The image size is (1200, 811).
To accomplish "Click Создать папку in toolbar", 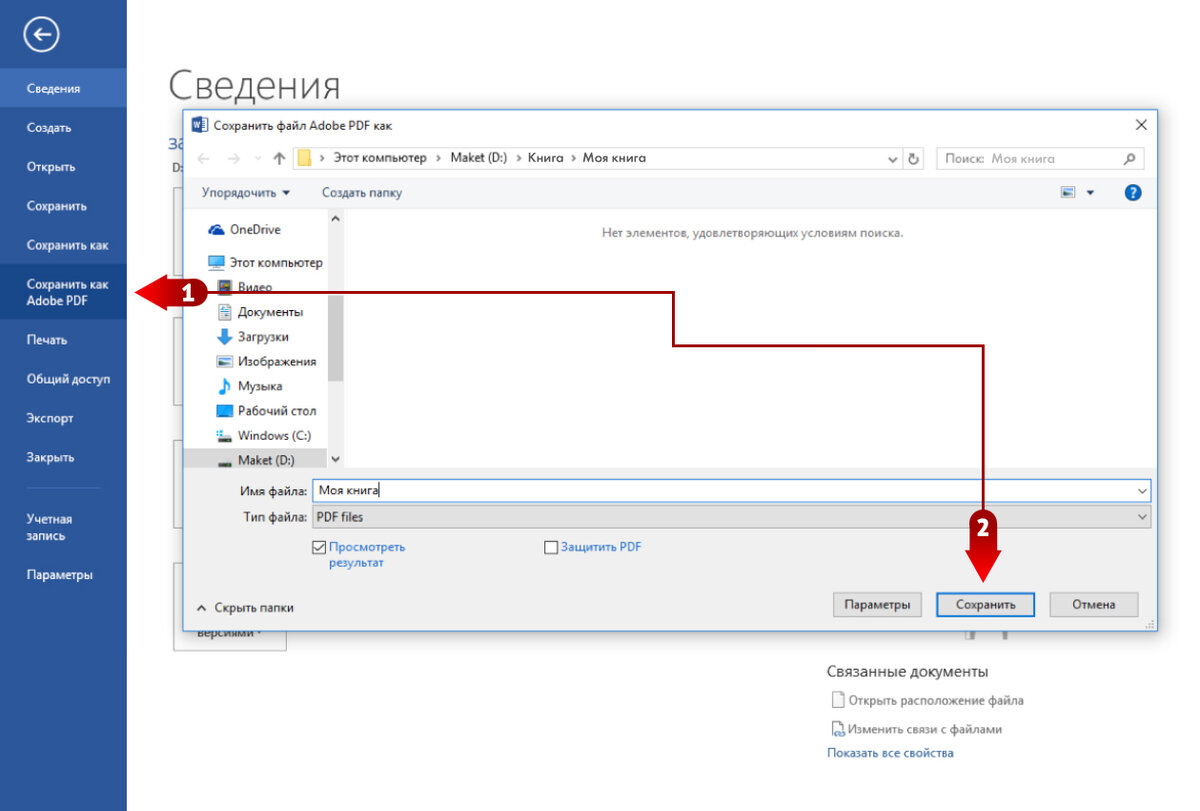I will pos(362,192).
